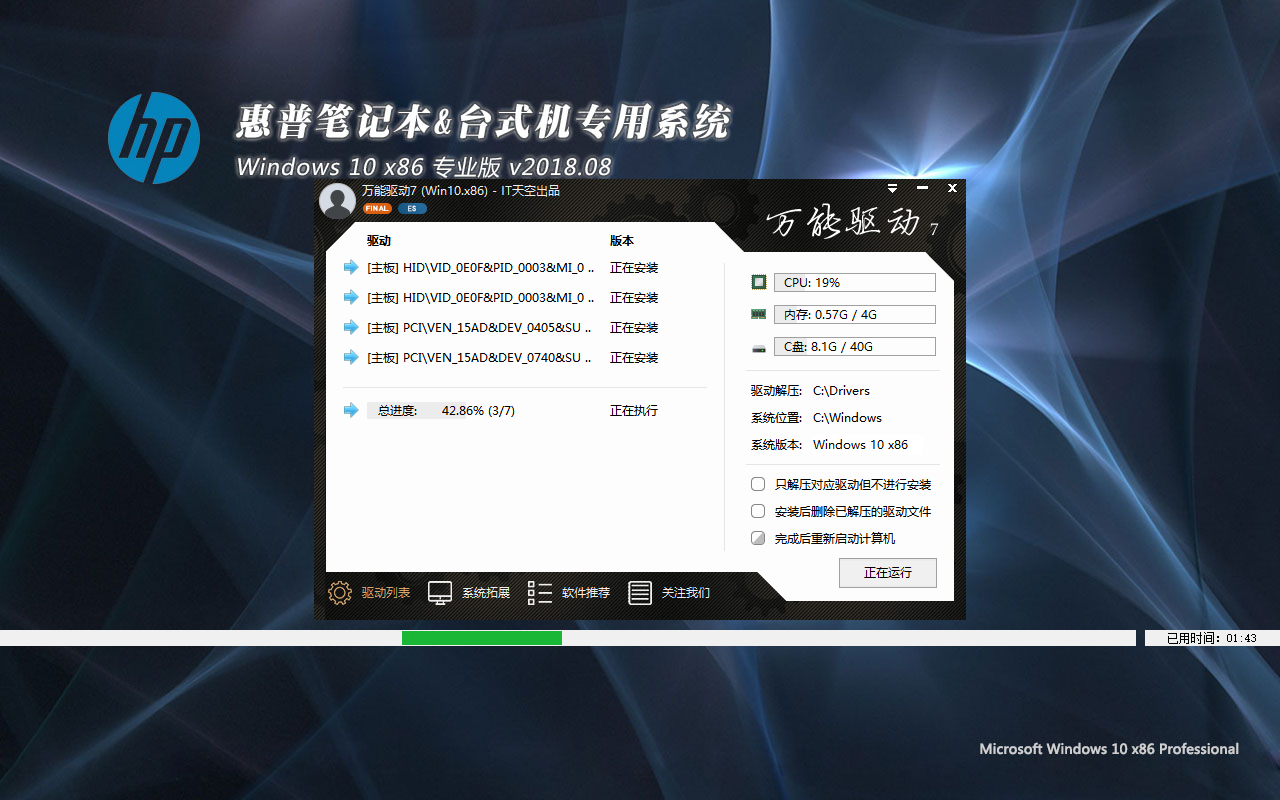The image size is (1280, 800).
Task: Click arrow icon beside PCI\VEN_15AD&DEV_0405 row
Action: pos(351,327)
